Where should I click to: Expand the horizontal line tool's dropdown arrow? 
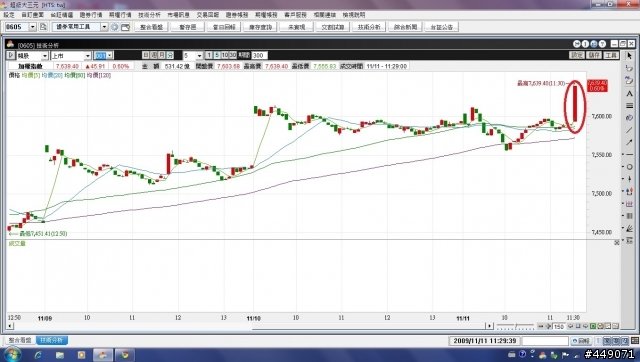point(623,155)
